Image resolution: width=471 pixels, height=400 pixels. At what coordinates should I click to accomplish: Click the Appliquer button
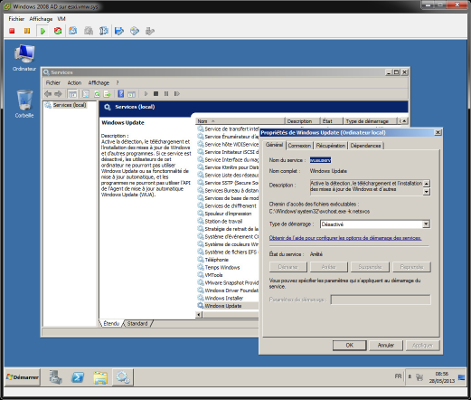click(422, 345)
